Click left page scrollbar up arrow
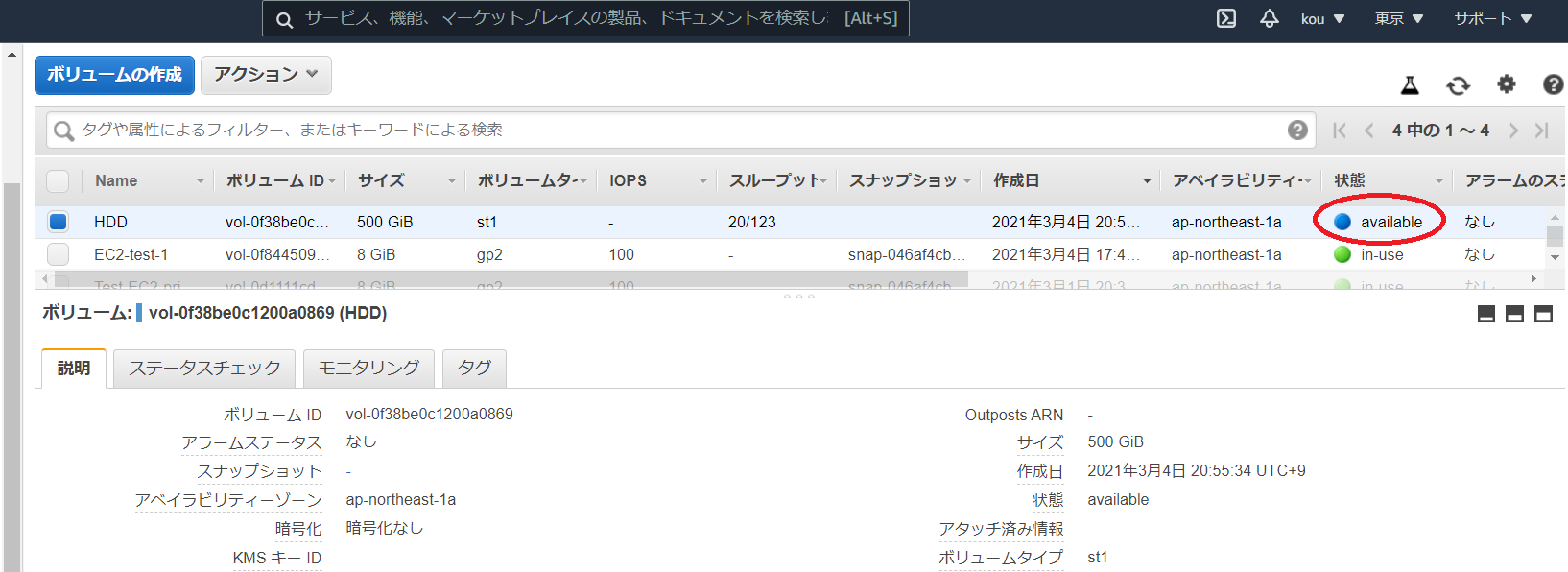 pos(12,54)
